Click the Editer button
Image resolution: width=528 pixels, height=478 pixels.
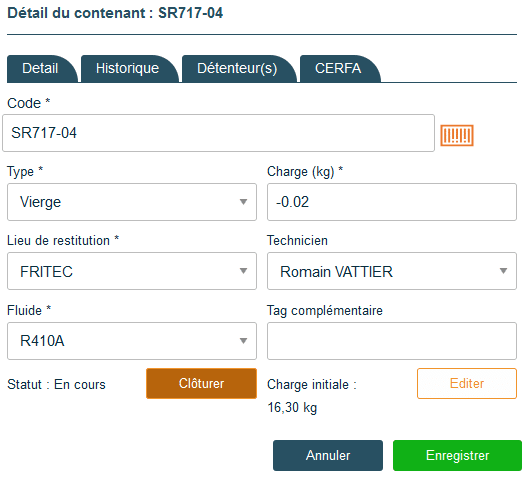point(467,383)
